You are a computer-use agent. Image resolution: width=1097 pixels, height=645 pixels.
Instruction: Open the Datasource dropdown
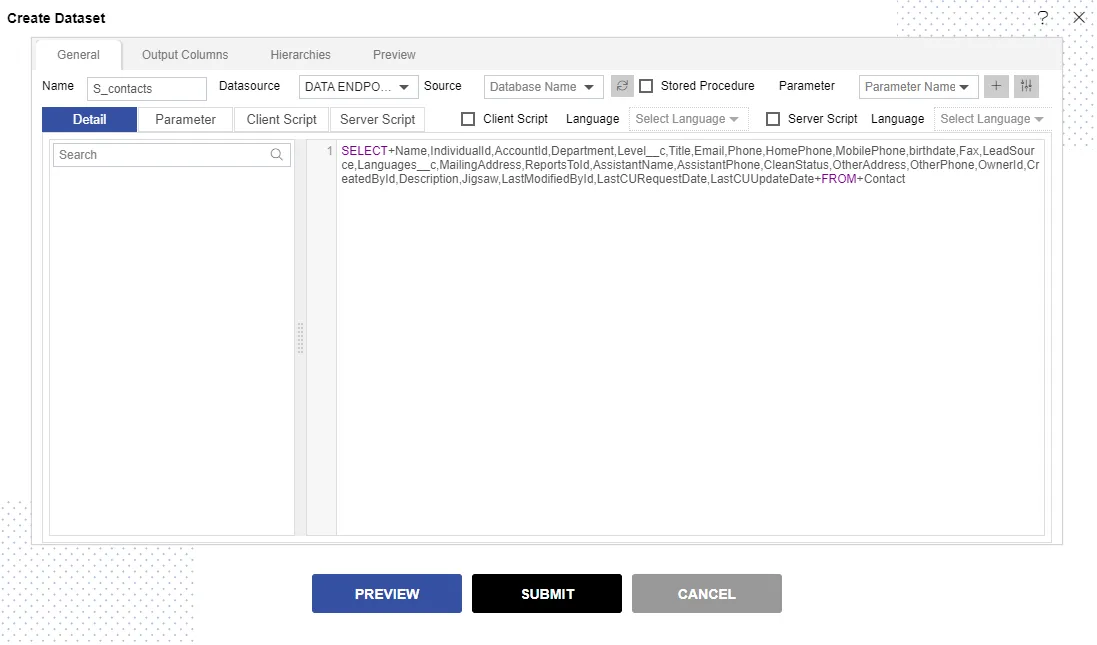coord(358,87)
